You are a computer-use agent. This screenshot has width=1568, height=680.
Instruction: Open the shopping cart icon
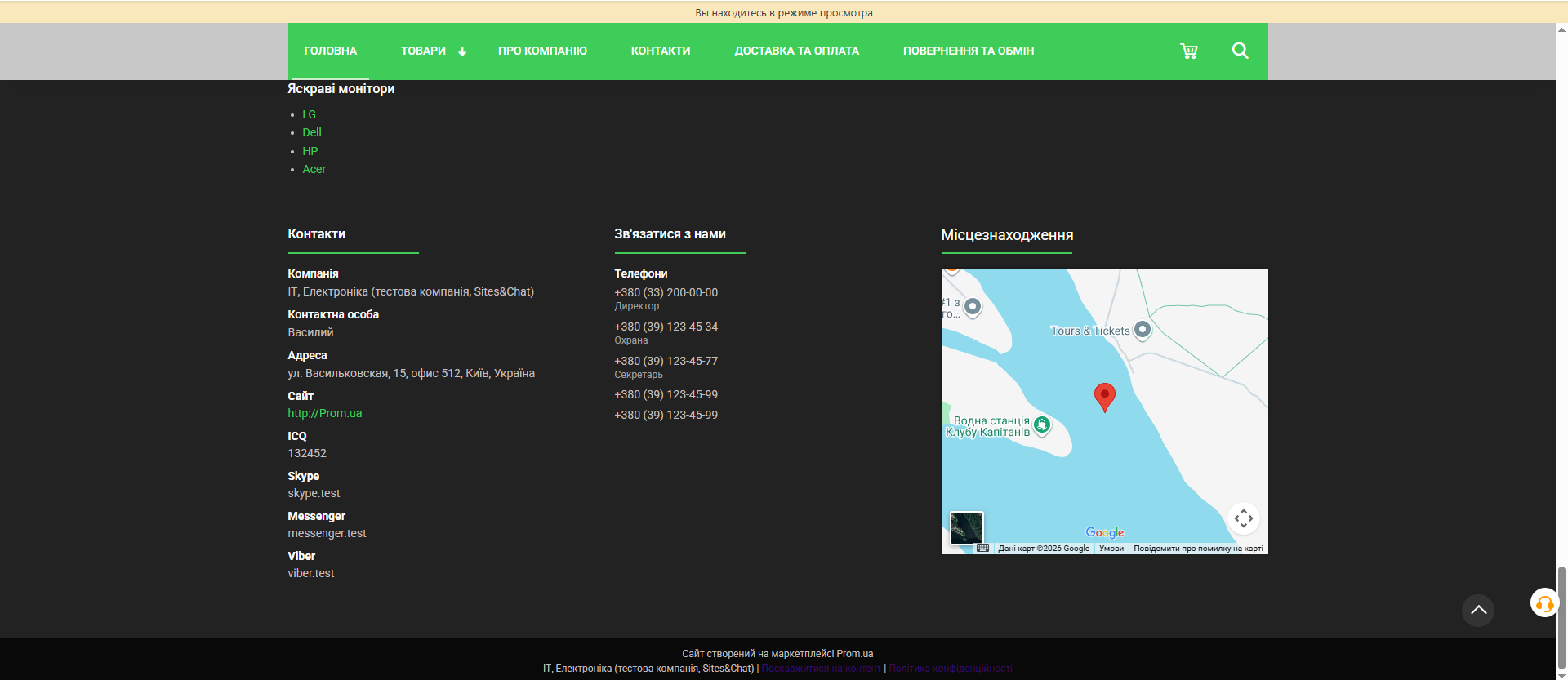1188,51
